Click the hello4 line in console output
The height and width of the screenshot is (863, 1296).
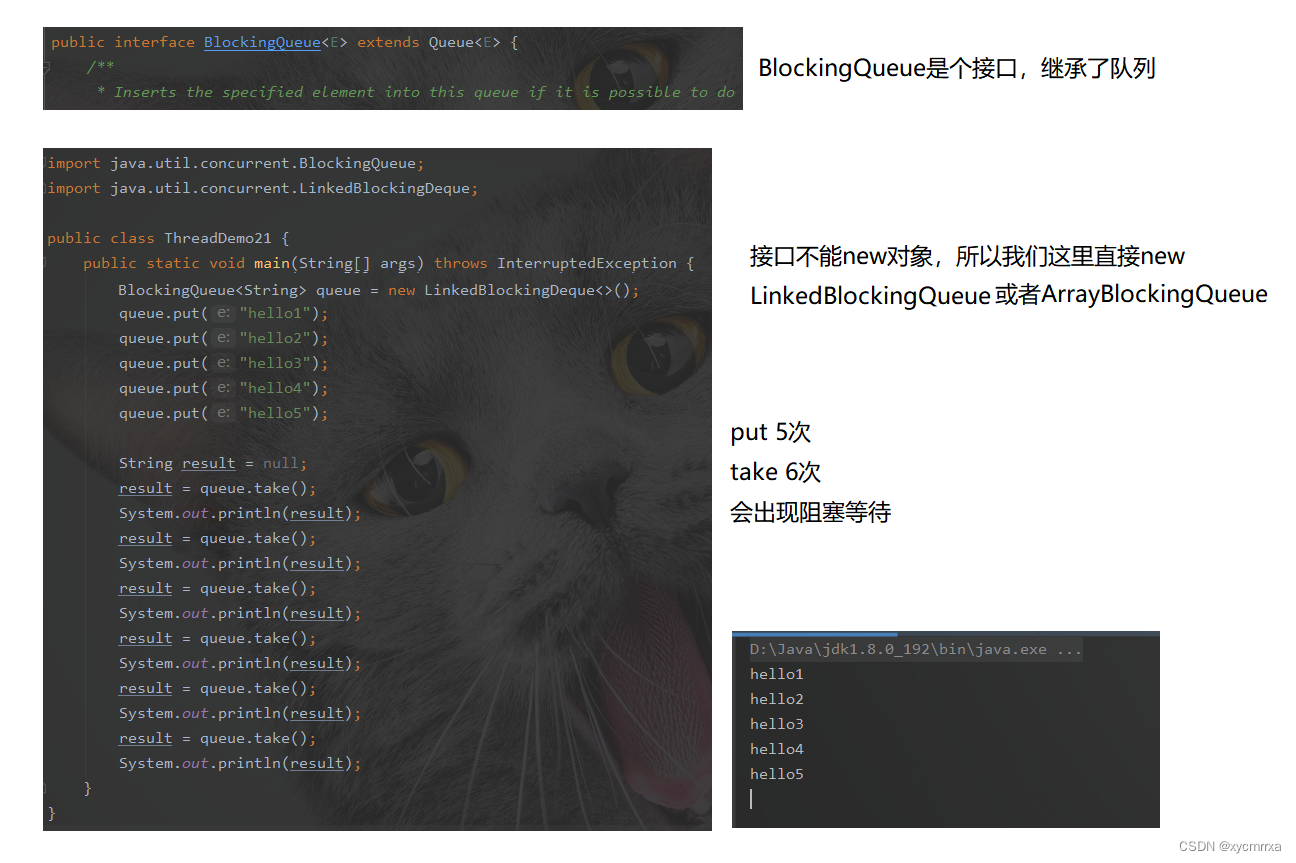coord(777,749)
